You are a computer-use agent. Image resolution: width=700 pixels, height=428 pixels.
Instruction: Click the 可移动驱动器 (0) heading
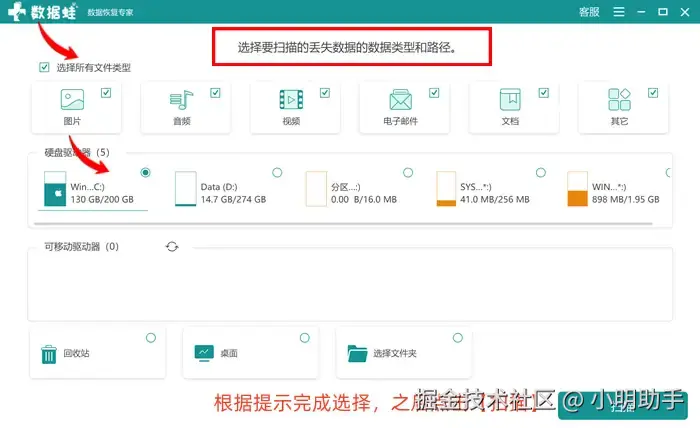click(x=81, y=246)
